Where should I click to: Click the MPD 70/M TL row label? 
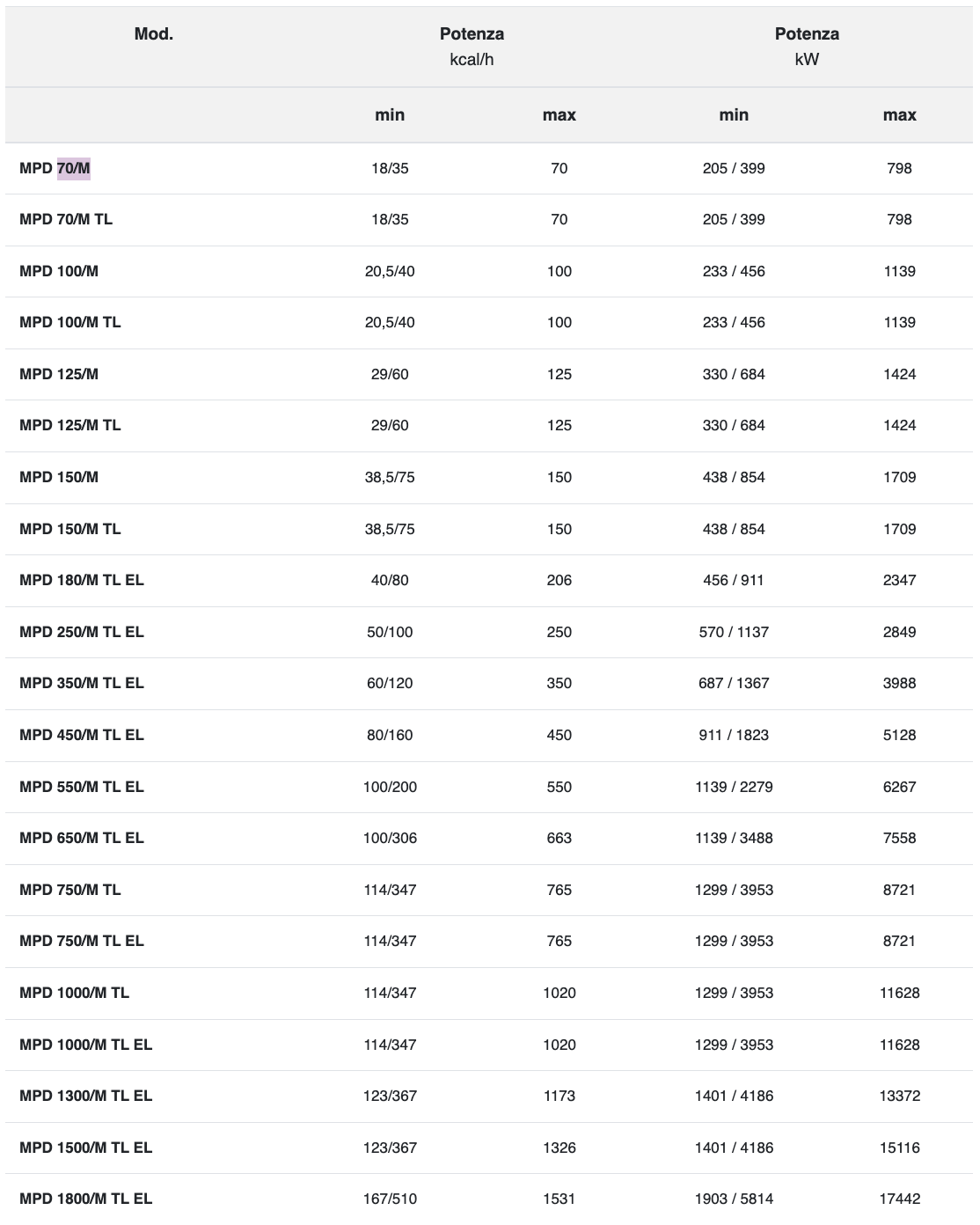point(66,219)
